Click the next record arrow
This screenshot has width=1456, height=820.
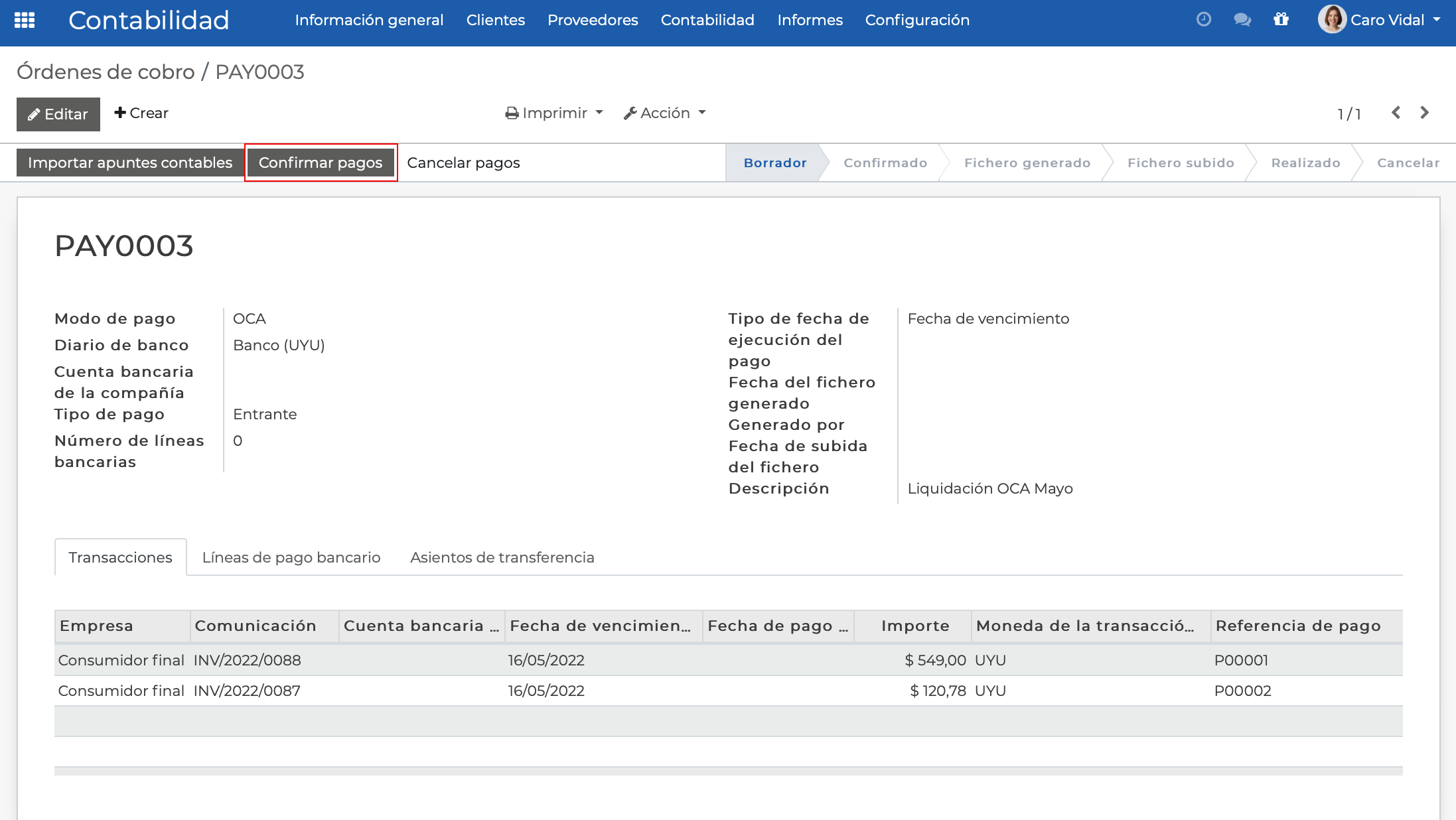[1425, 113]
